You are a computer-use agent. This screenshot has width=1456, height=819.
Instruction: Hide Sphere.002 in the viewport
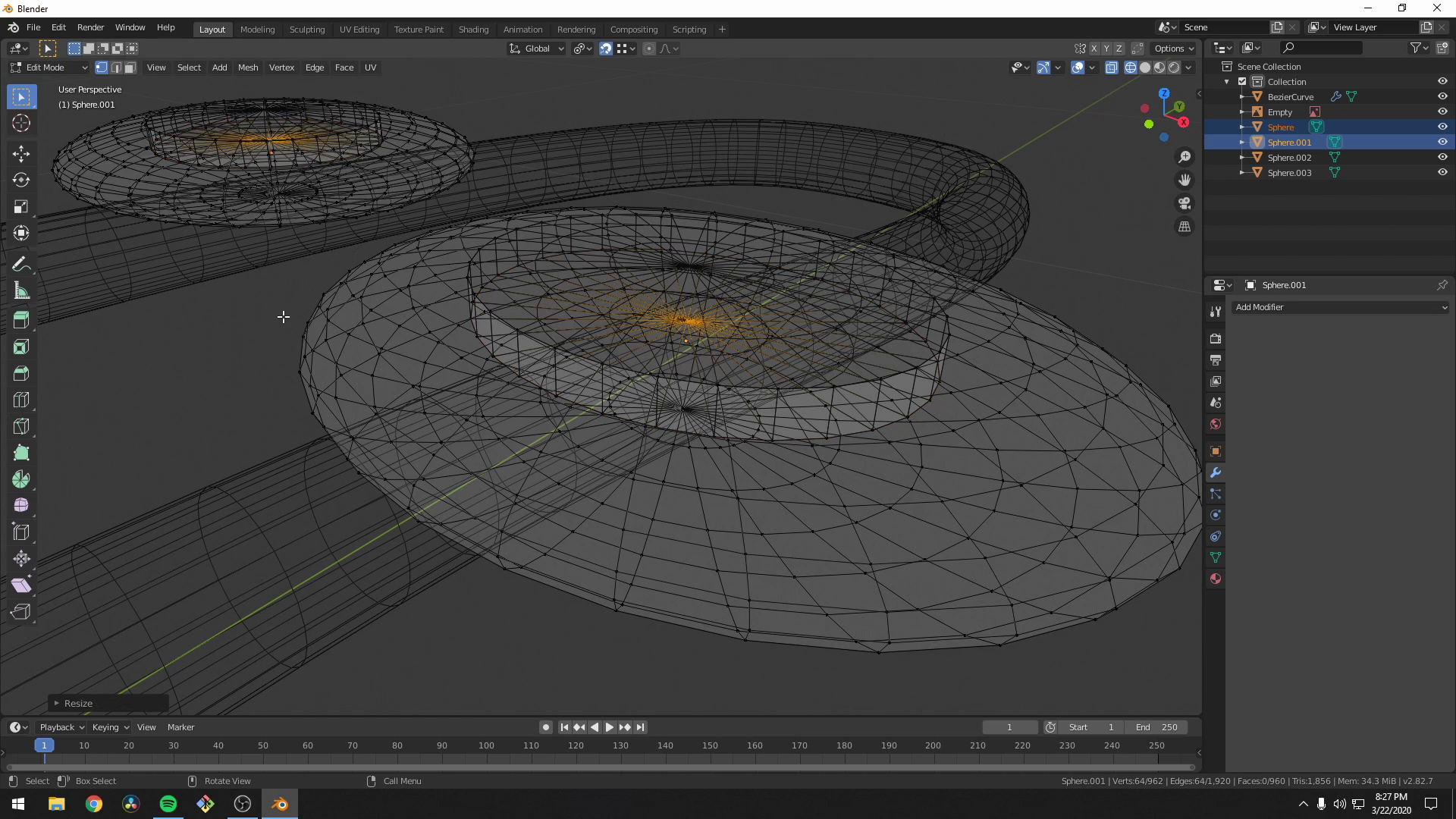pos(1442,157)
